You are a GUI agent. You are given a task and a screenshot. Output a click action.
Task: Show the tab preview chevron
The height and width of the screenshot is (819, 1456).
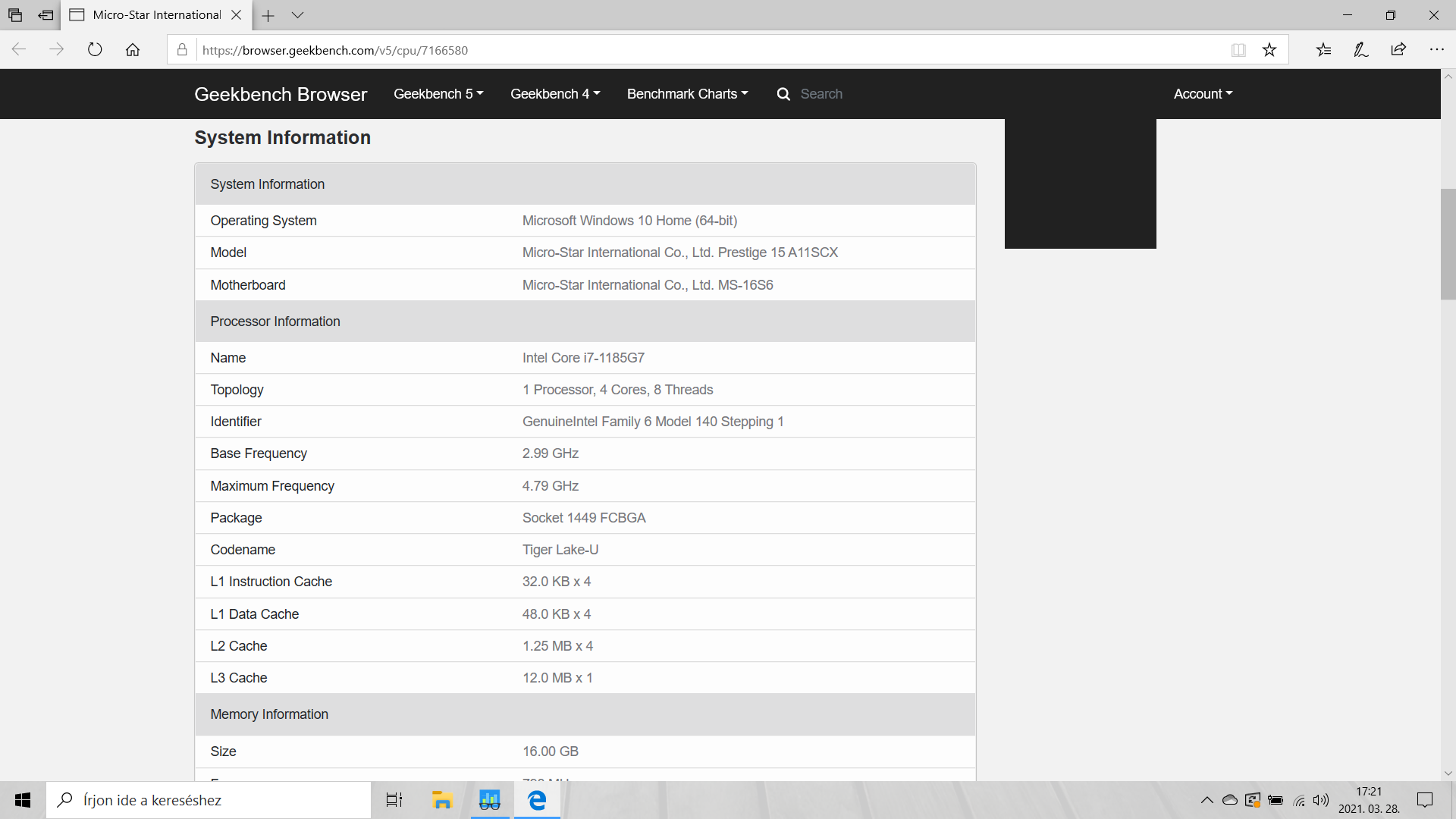click(x=297, y=15)
